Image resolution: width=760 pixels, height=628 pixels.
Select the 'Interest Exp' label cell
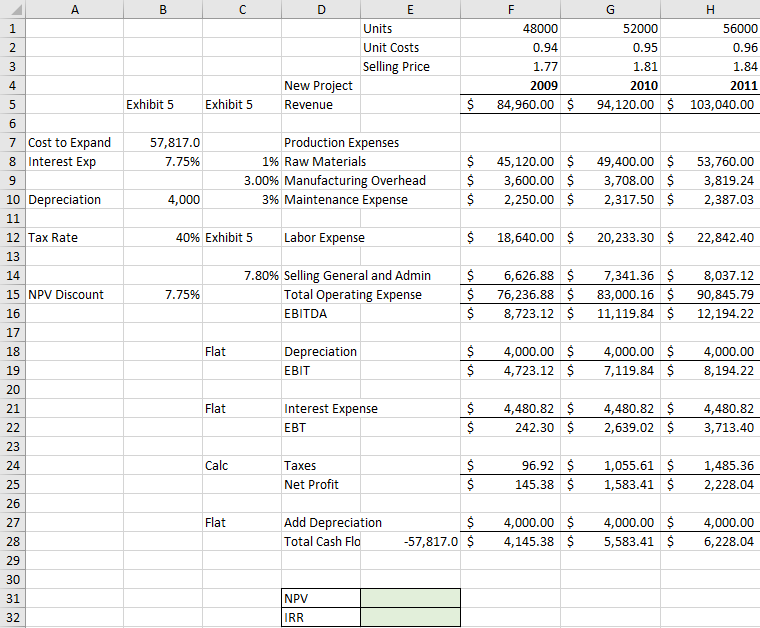coord(75,161)
